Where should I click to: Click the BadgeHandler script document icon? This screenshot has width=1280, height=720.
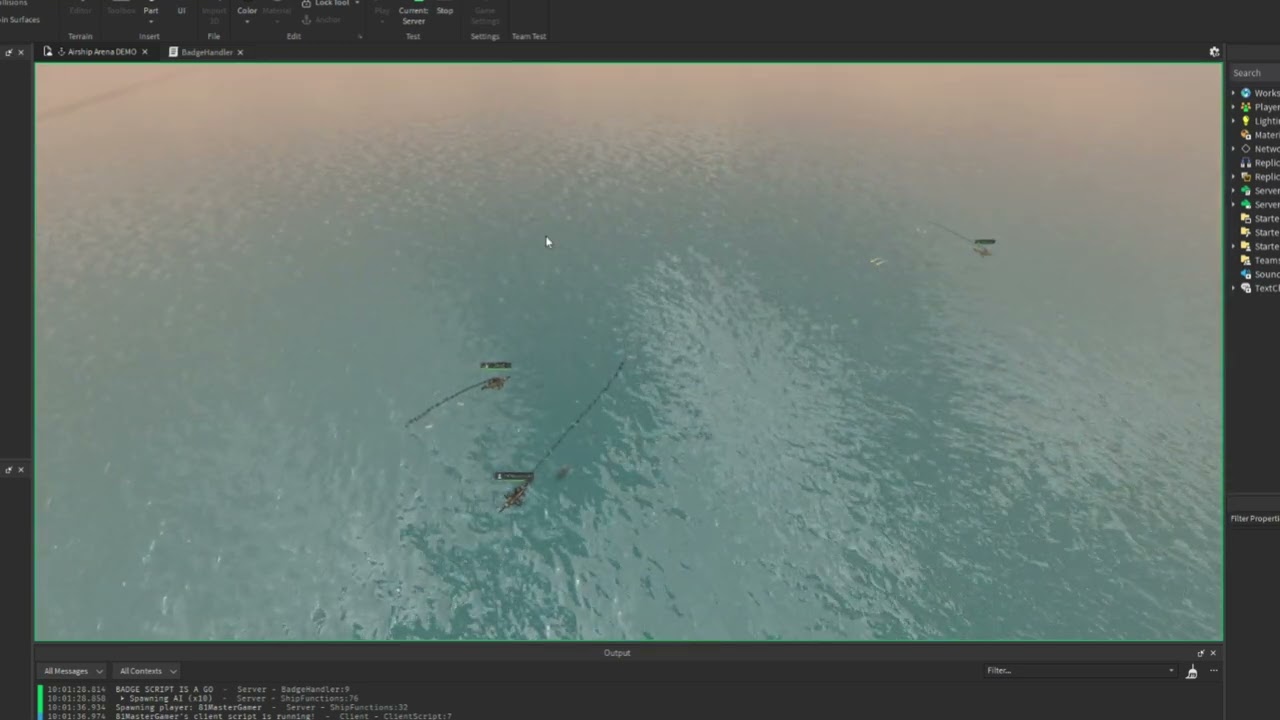(x=173, y=52)
